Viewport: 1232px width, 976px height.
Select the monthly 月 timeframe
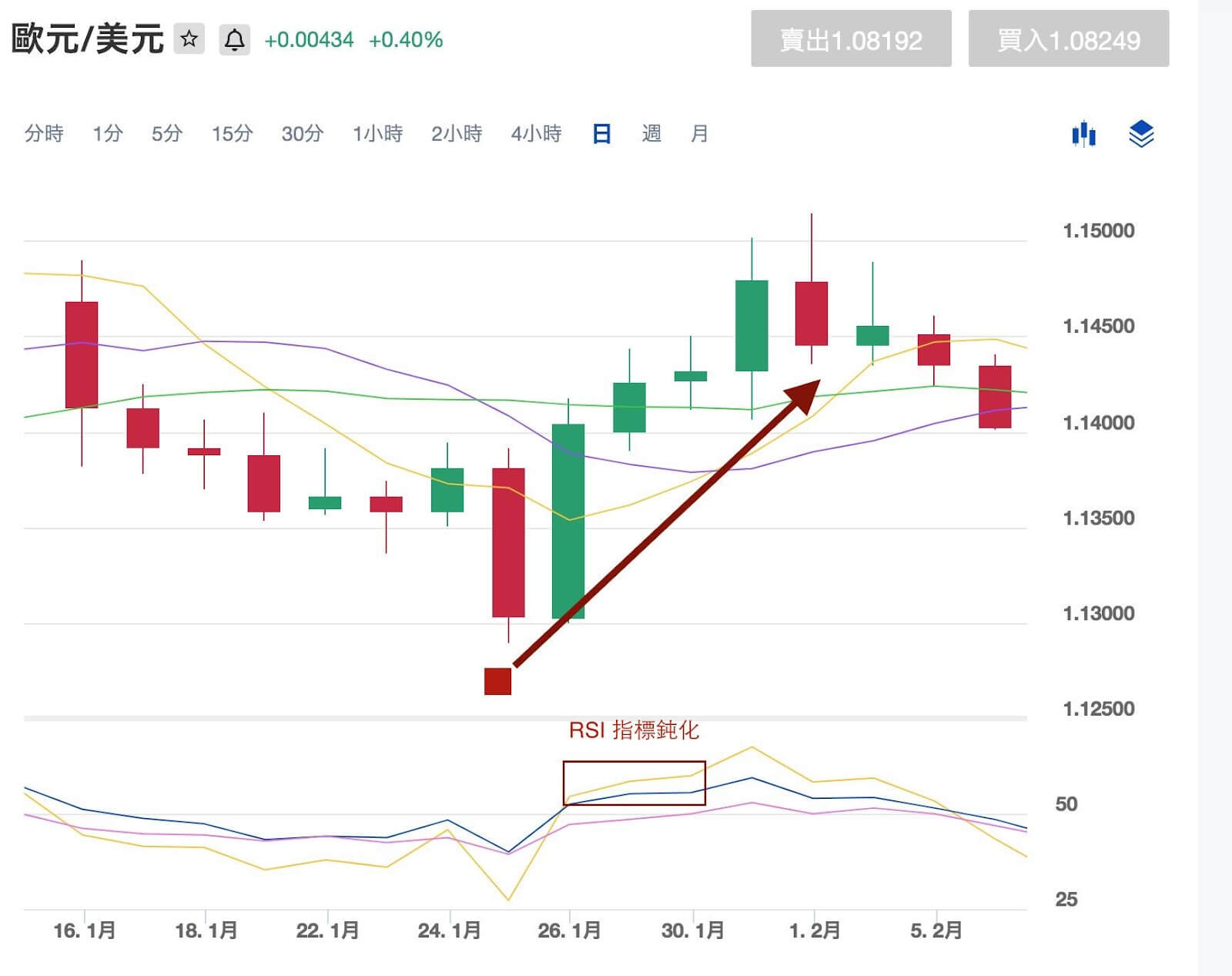699,133
